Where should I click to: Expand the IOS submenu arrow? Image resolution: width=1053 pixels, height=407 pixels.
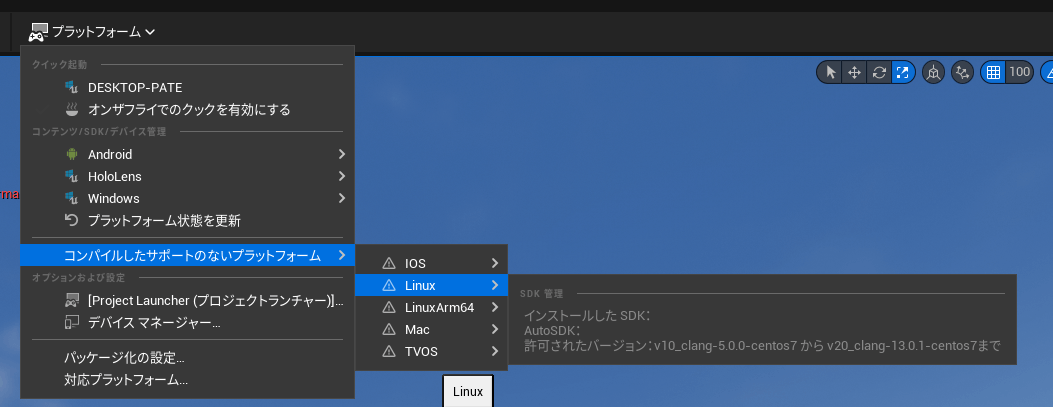495,263
